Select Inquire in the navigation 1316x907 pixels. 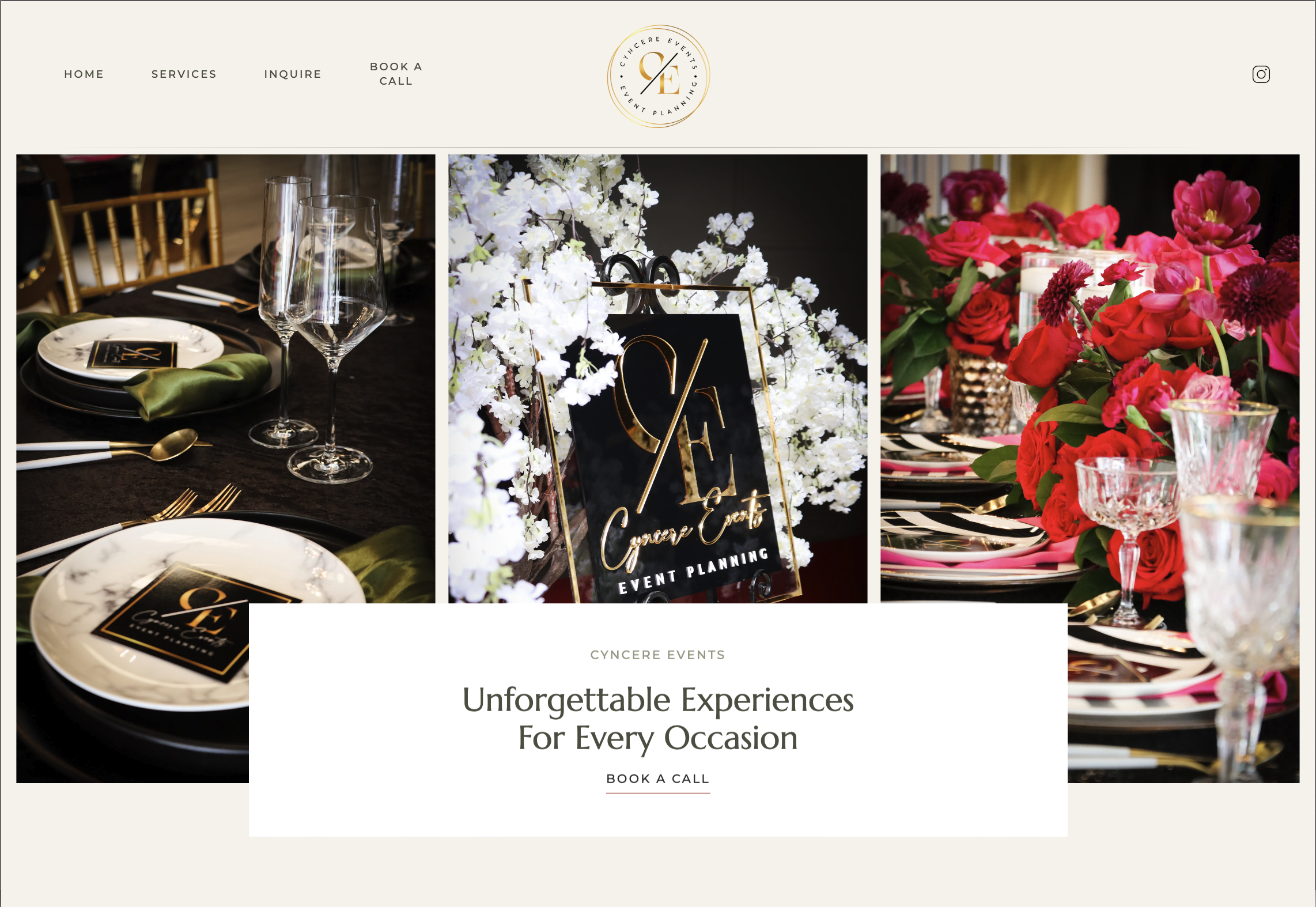(x=293, y=74)
